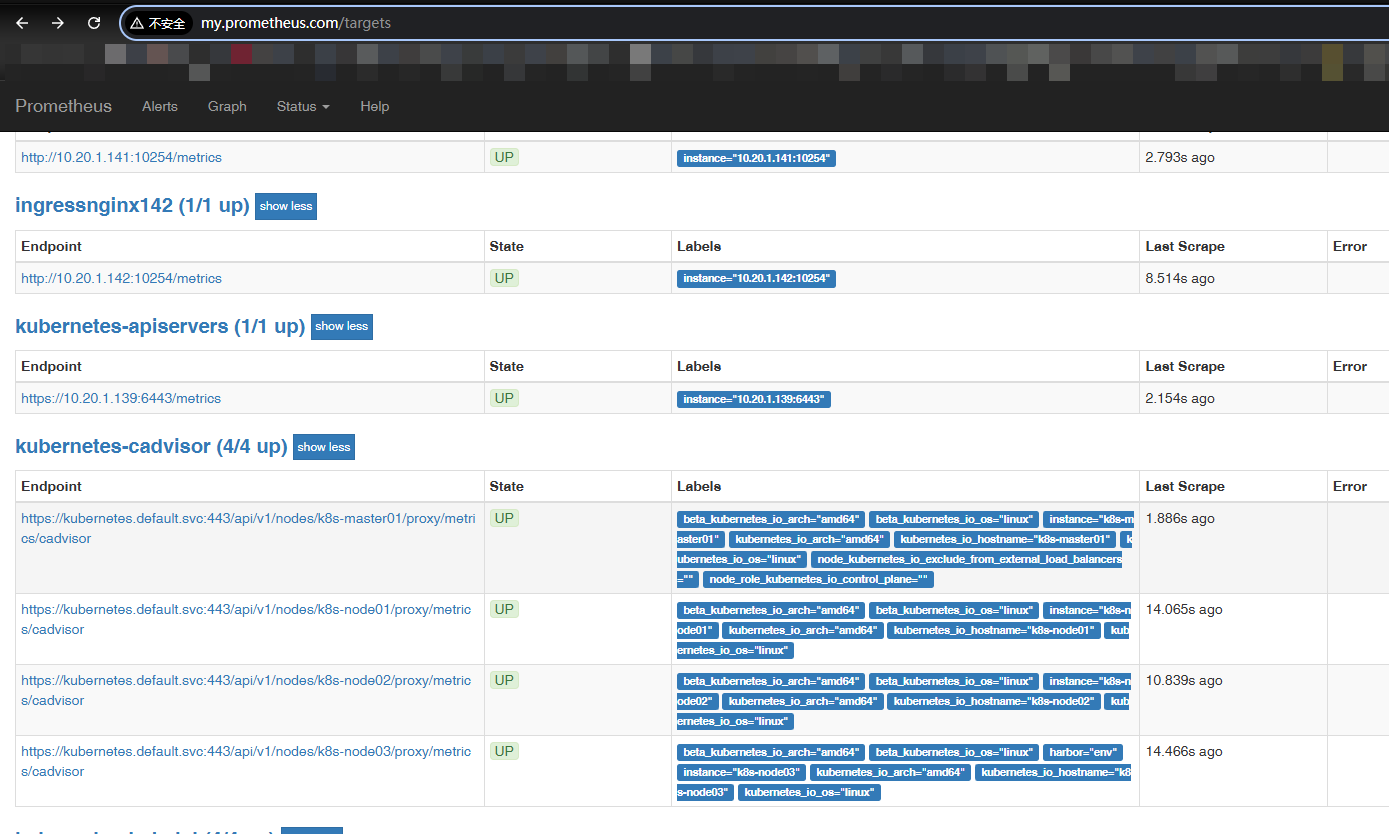The width and height of the screenshot is (1389, 834).
Task: Reload the page with refresh icon
Action: pos(94,23)
